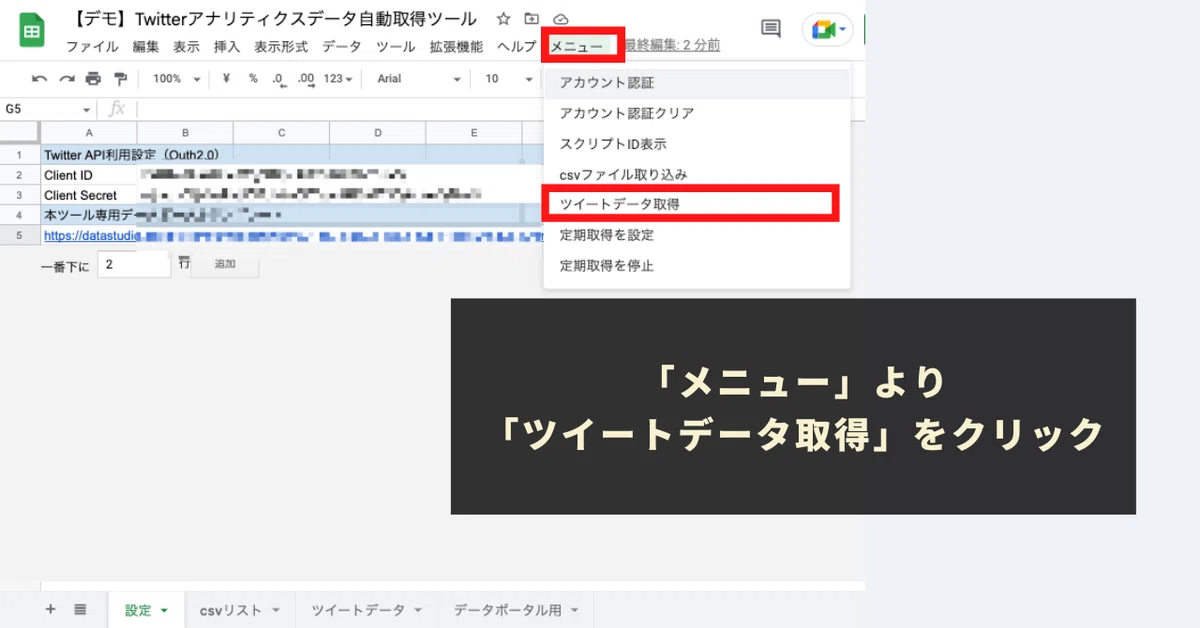
Task: Check the cloud save status icon
Action: click(x=560, y=19)
